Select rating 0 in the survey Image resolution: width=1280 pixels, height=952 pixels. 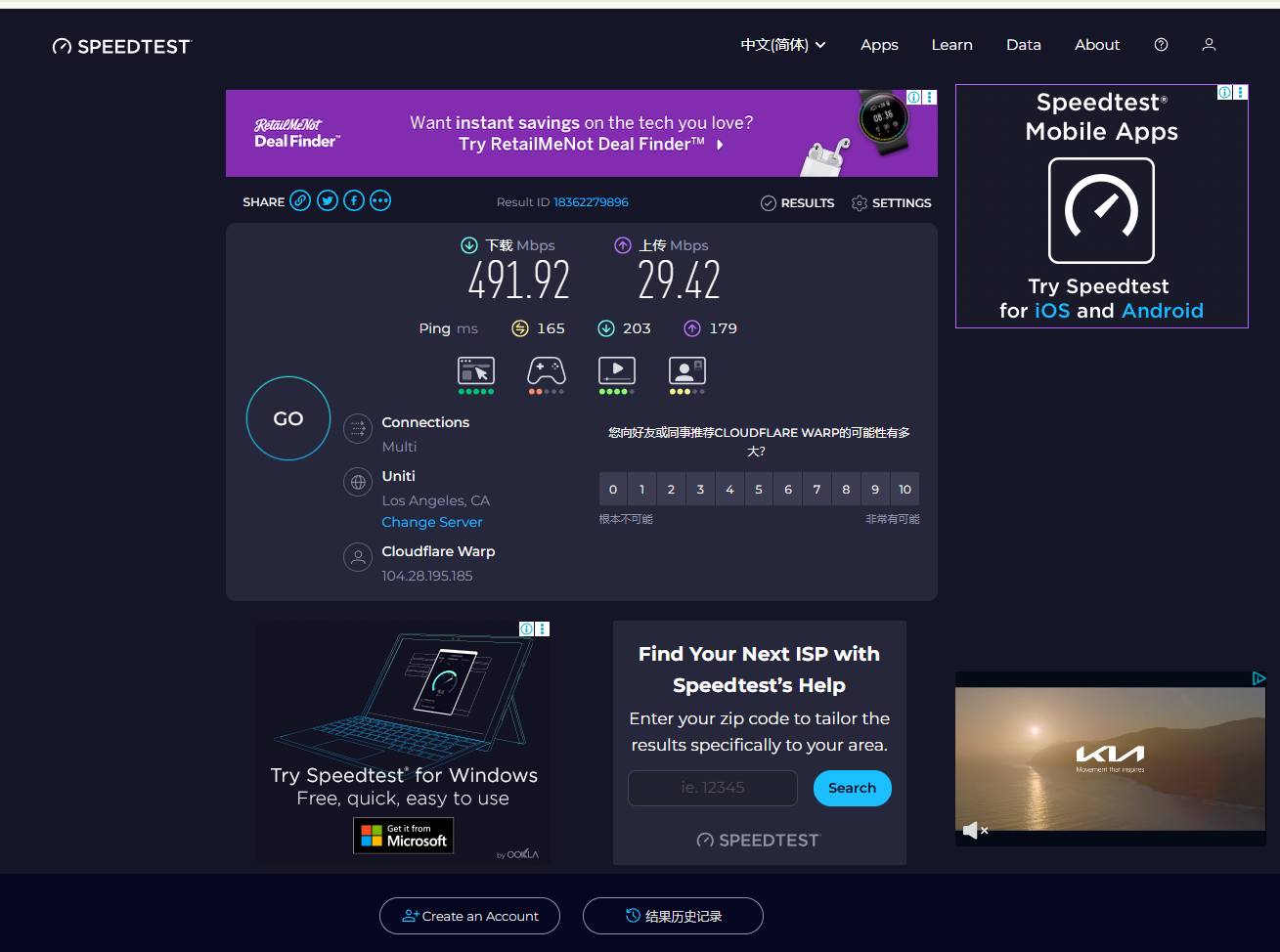613,490
